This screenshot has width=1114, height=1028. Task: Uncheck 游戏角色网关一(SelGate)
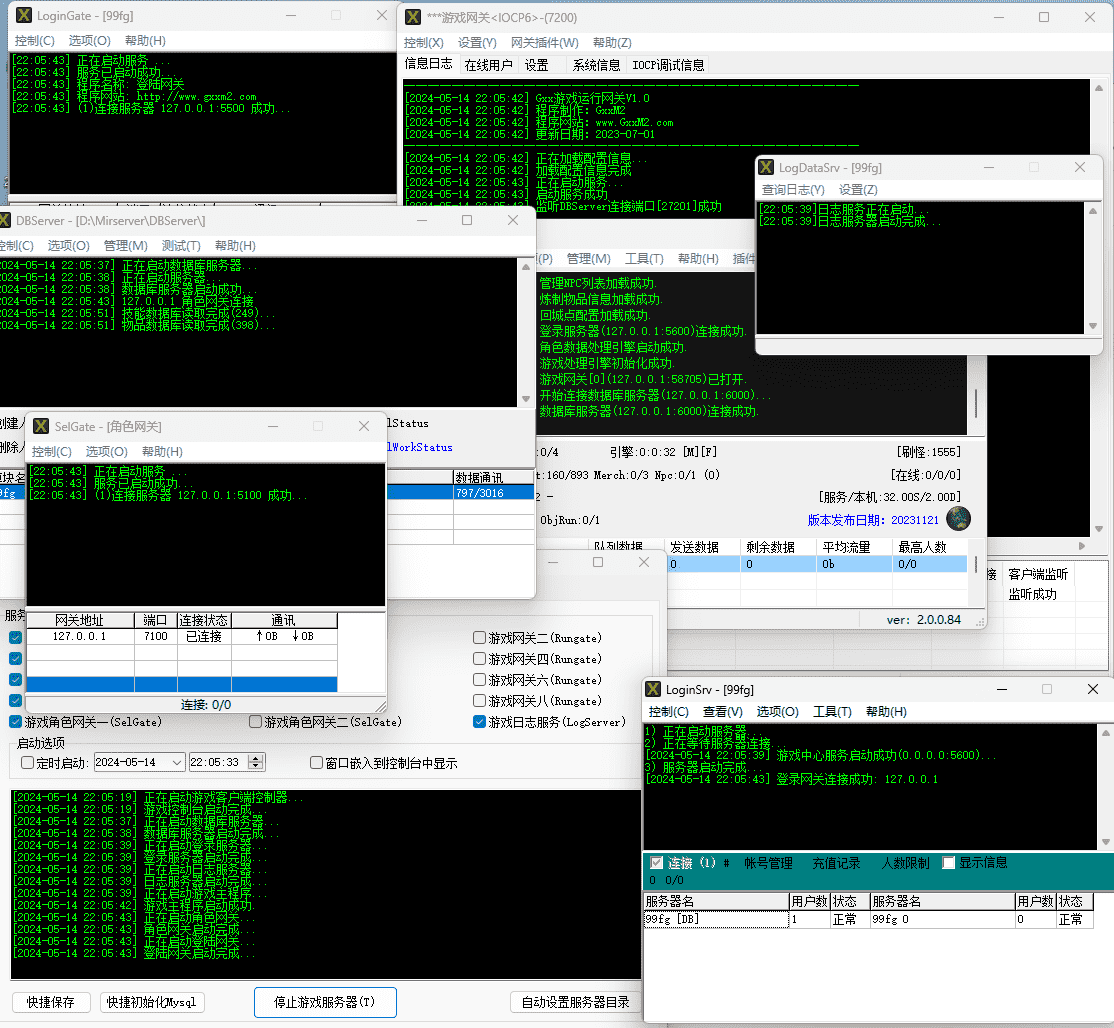pos(15,722)
